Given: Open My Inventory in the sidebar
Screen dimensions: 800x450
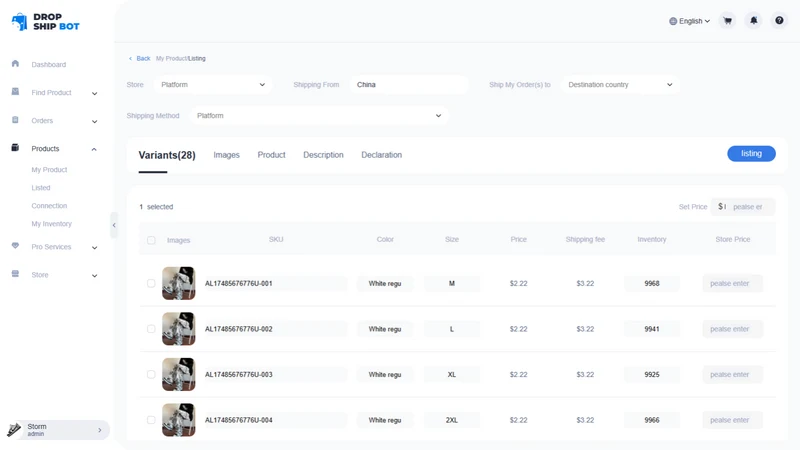Looking at the screenshot, I should pos(52,224).
